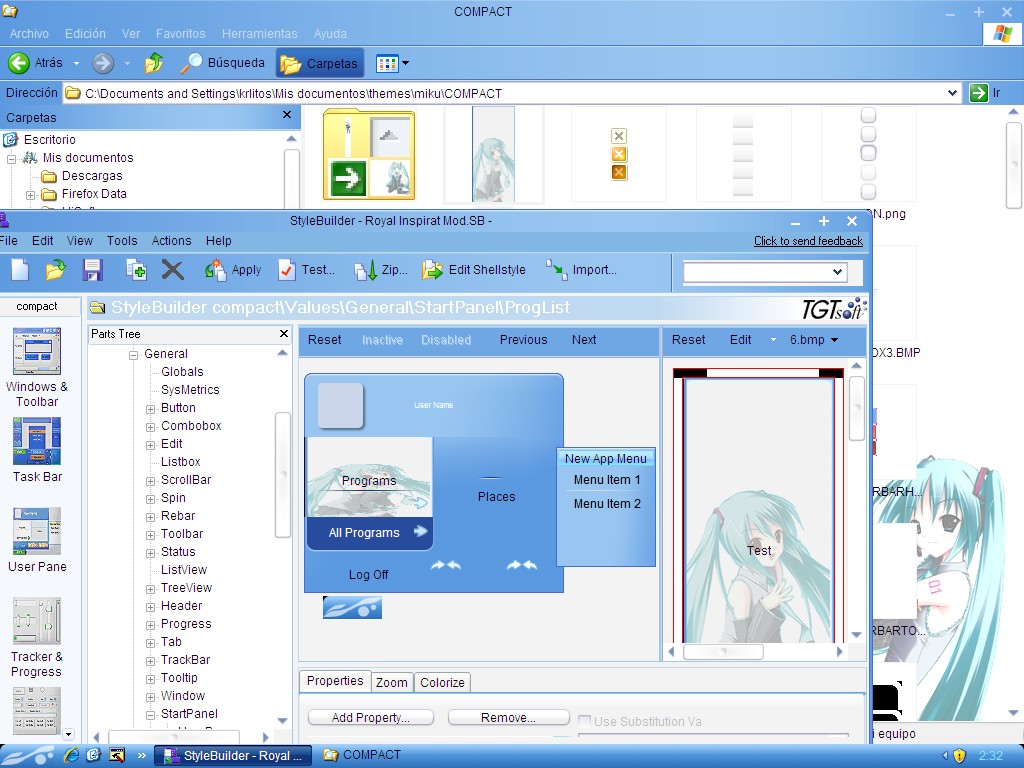Toggle the Carpetas folders pane button

319,63
